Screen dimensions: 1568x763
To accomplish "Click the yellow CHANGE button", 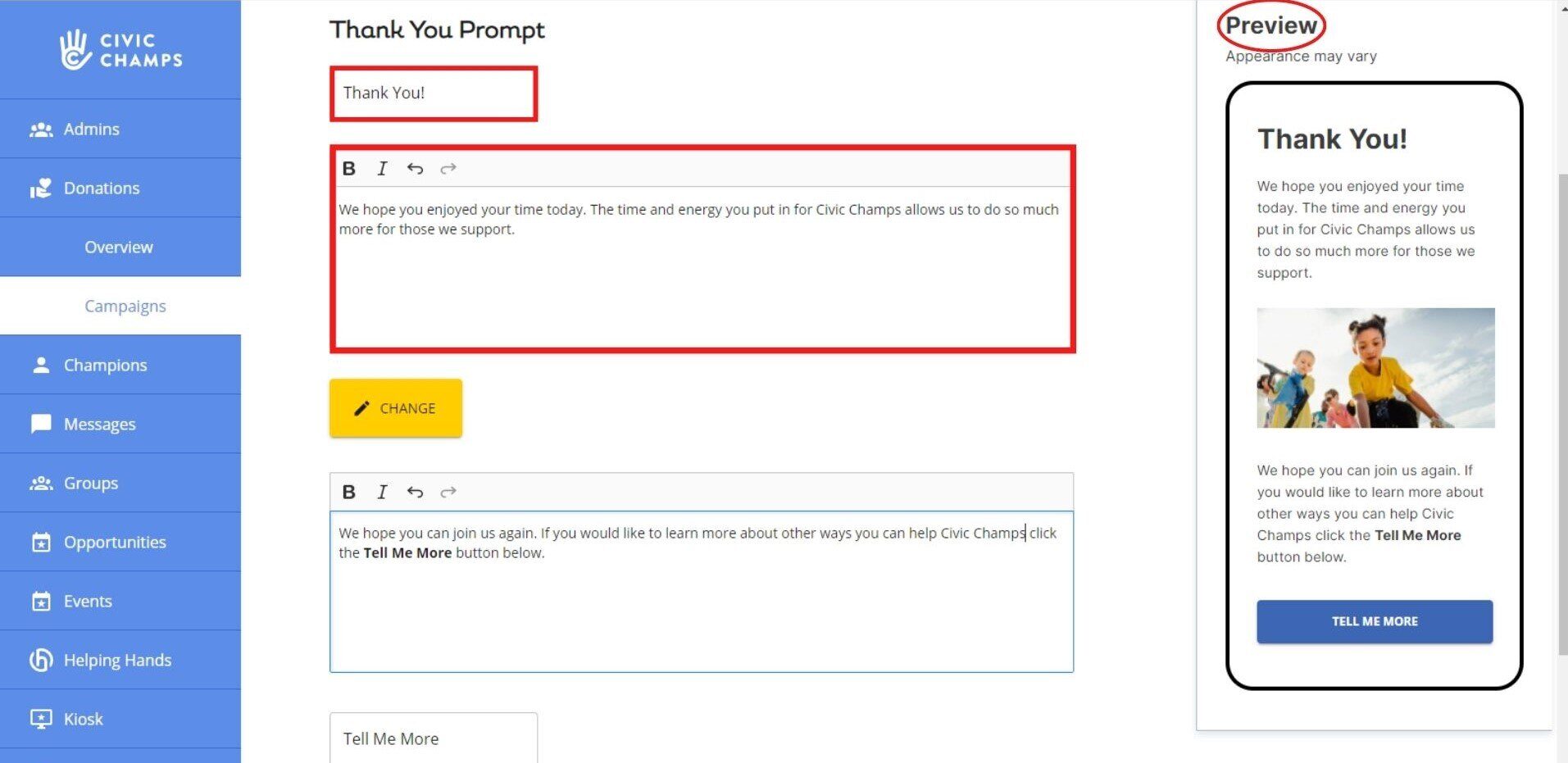I will [x=396, y=408].
